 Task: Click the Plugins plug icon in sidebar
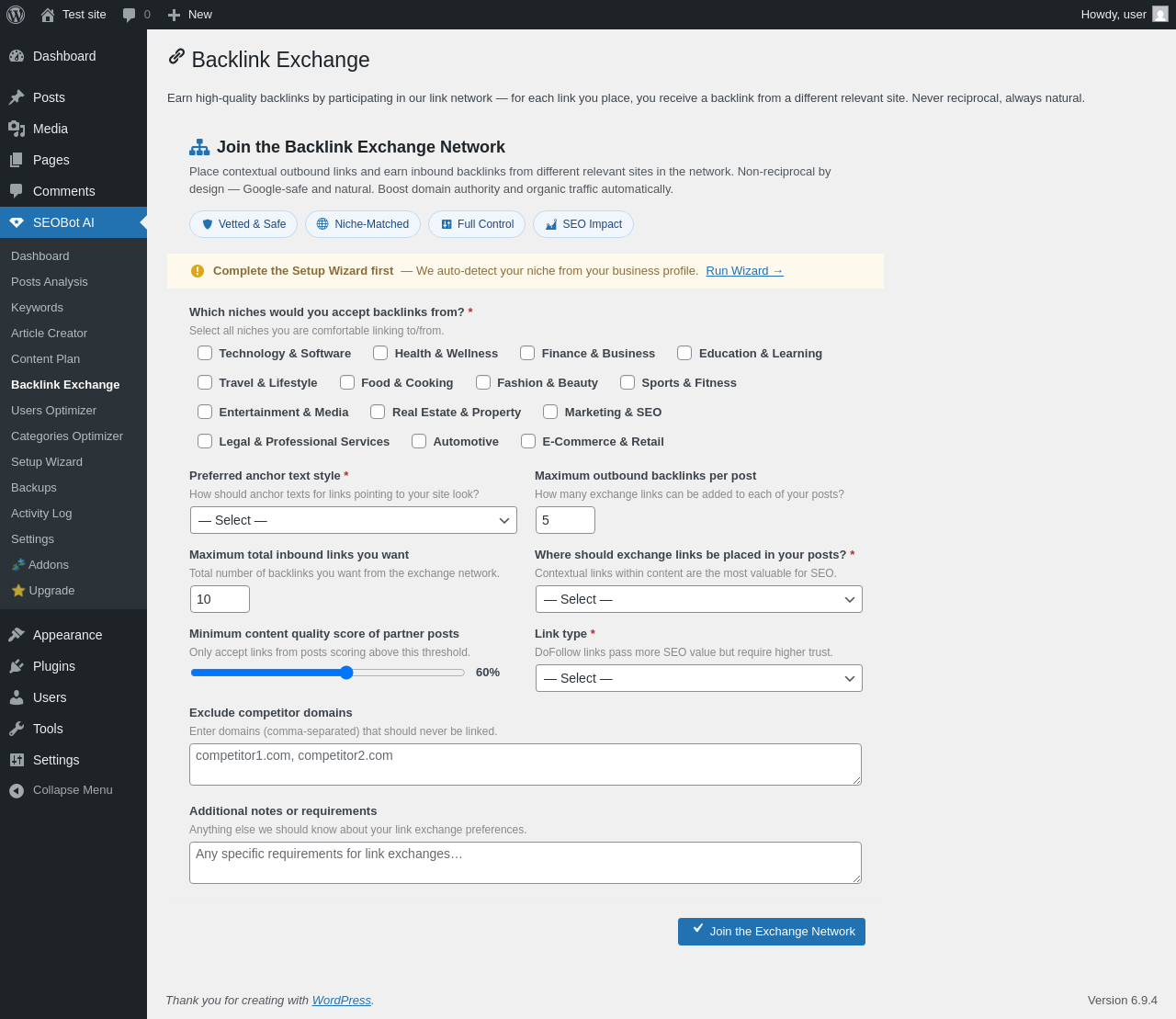17,666
